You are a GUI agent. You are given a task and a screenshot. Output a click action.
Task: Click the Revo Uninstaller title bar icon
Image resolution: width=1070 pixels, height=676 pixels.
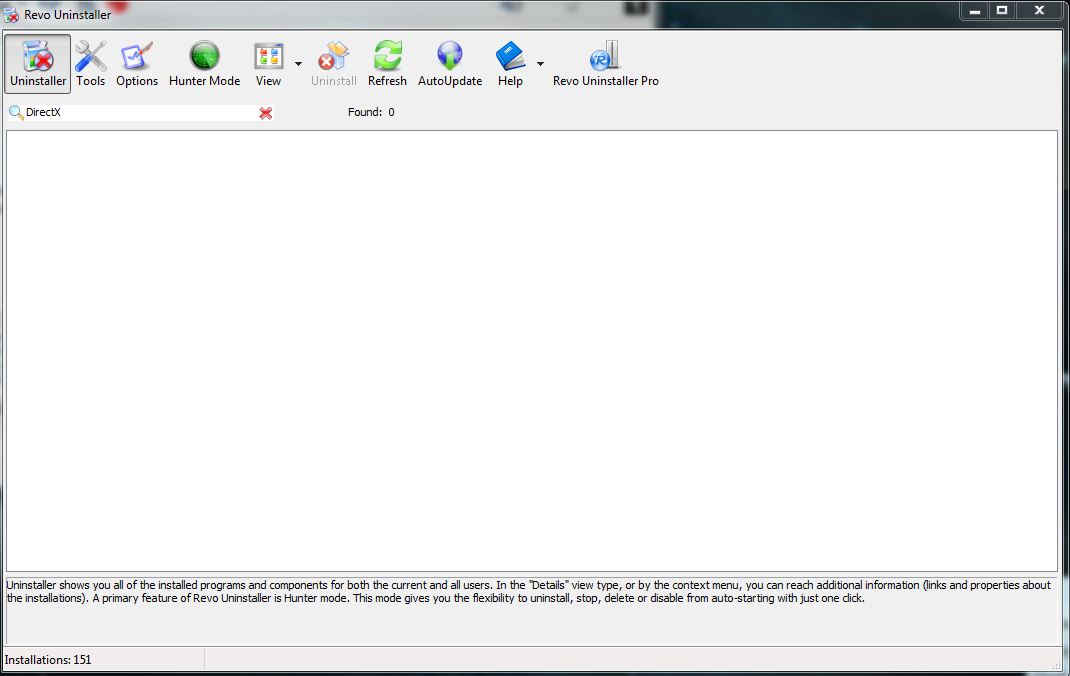point(11,14)
